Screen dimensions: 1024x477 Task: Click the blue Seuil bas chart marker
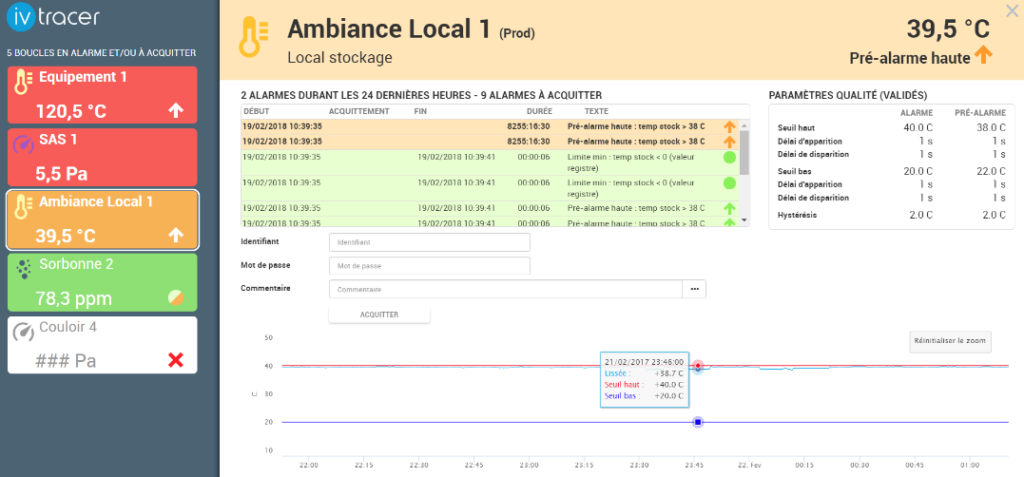697,422
